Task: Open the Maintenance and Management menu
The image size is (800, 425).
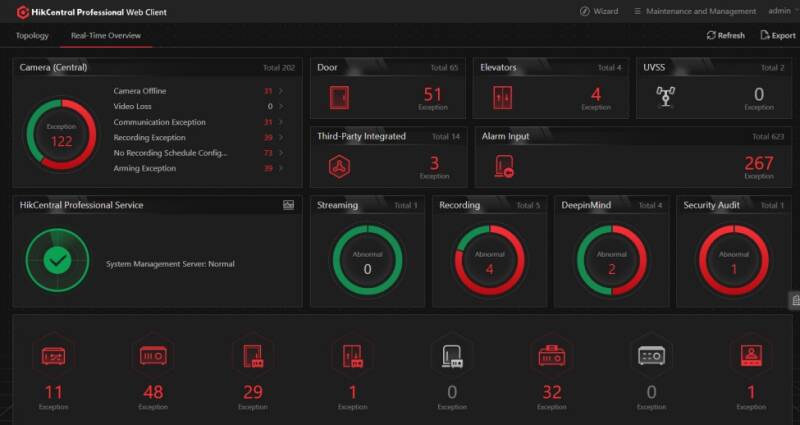Action: 694,11
